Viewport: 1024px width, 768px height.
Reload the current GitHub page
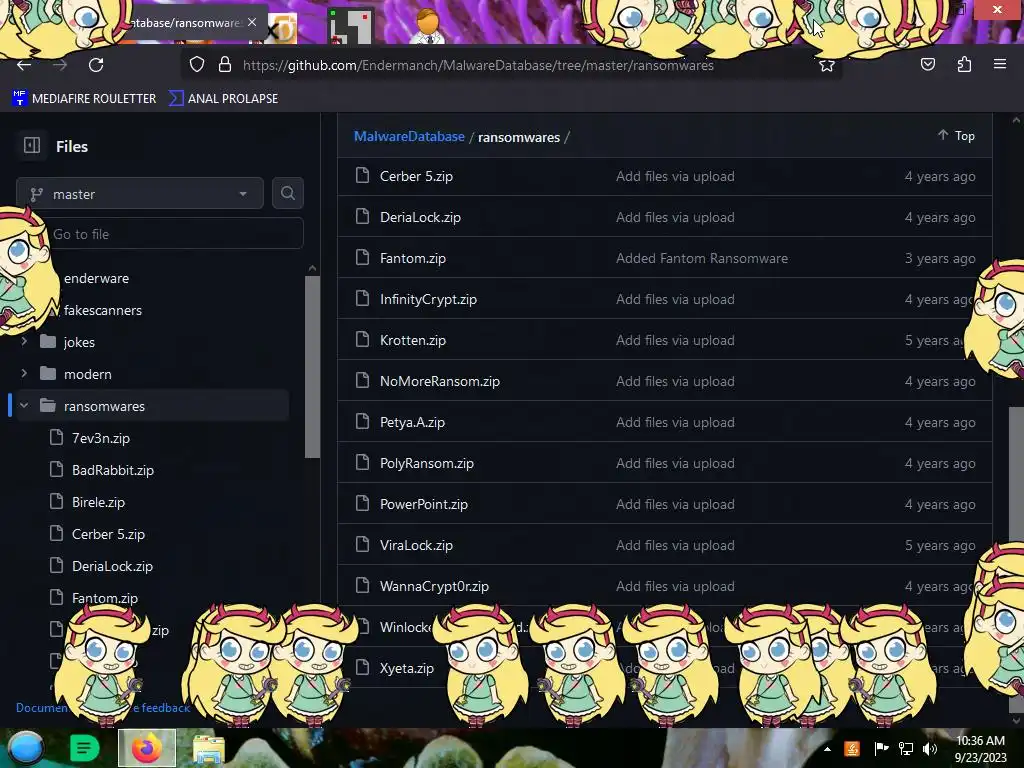pos(96,65)
